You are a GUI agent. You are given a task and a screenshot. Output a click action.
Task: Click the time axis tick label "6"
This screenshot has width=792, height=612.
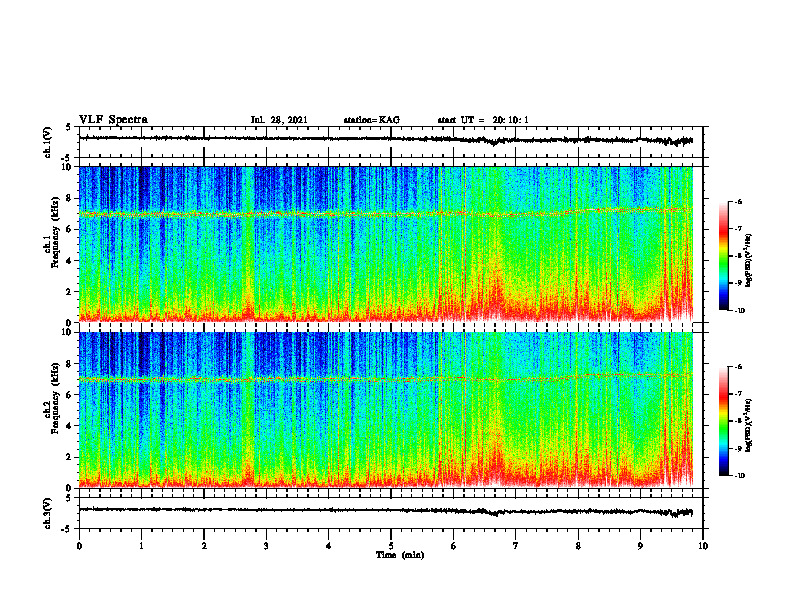click(x=453, y=546)
